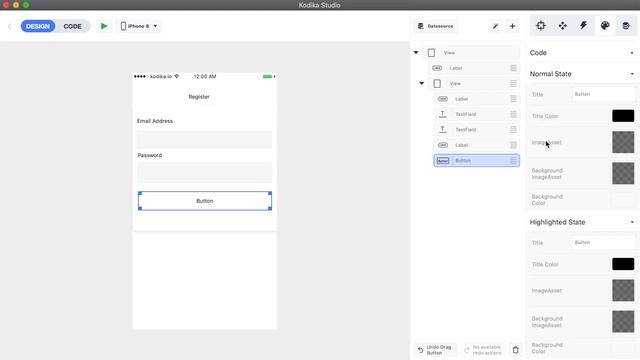The height and width of the screenshot is (360, 640).
Task: Choose Highlighted State ImageAsset thumbnail
Action: pos(623,291)
